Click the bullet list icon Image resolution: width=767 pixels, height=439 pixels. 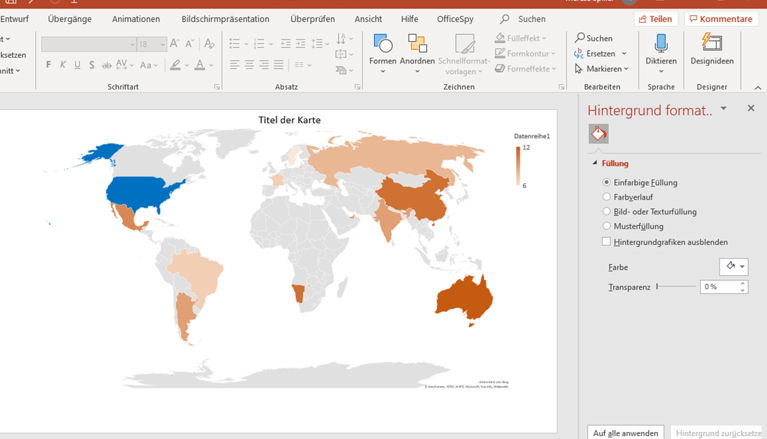[x=235, y=44]
